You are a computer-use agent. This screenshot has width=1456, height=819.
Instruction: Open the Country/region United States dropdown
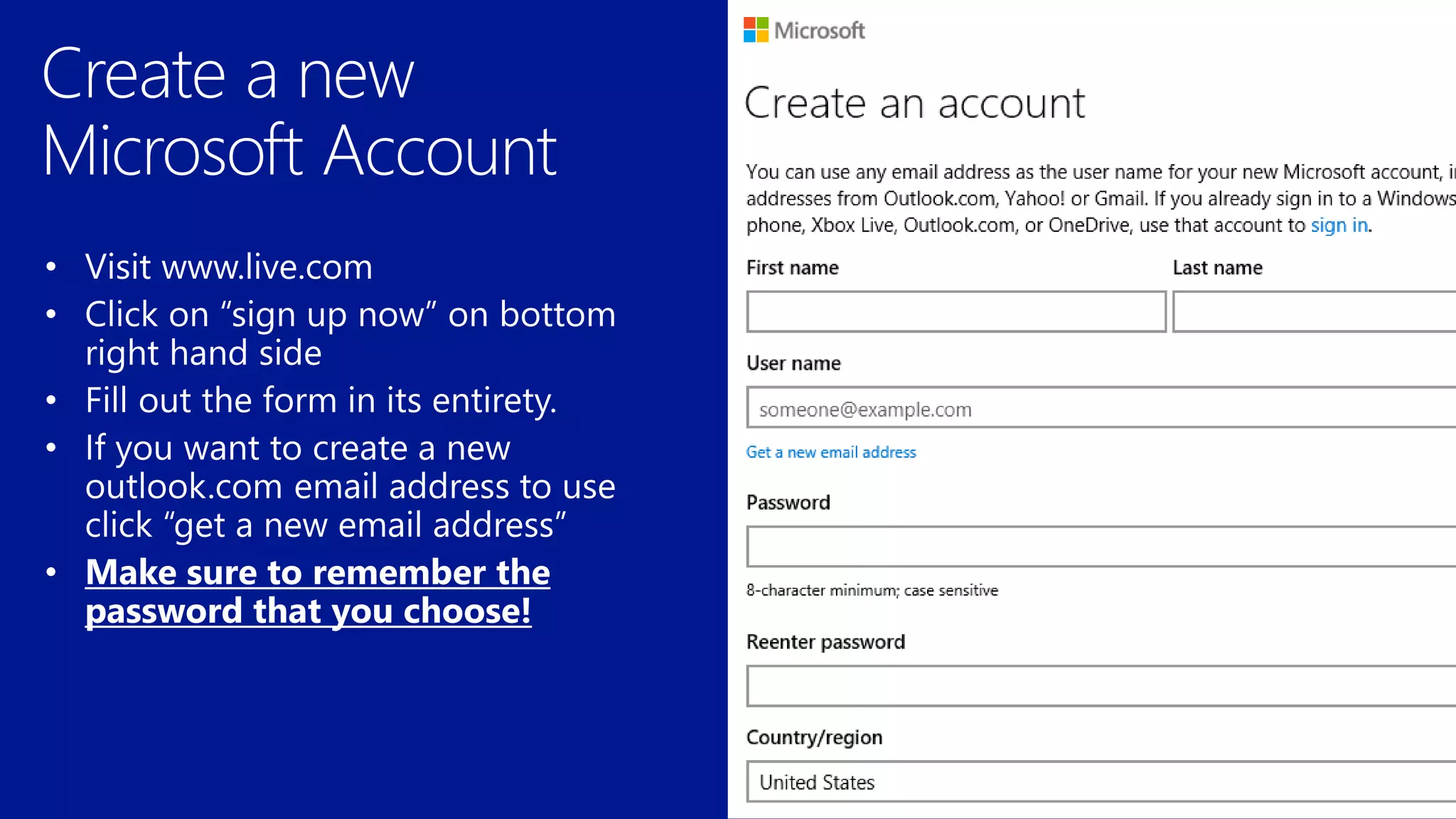(1101, 782)
